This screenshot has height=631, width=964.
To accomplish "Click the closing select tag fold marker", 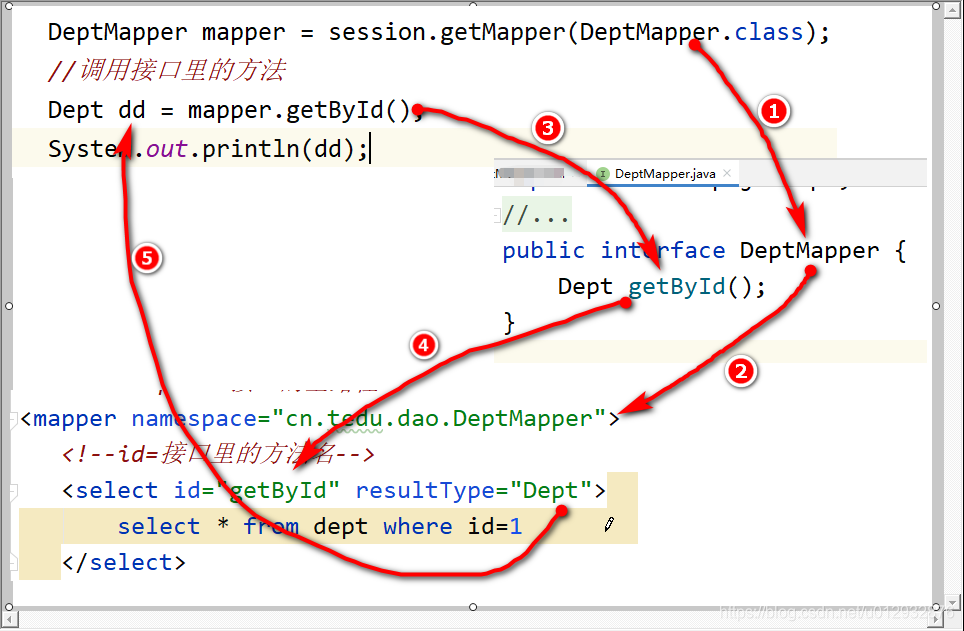I will 14,562.
